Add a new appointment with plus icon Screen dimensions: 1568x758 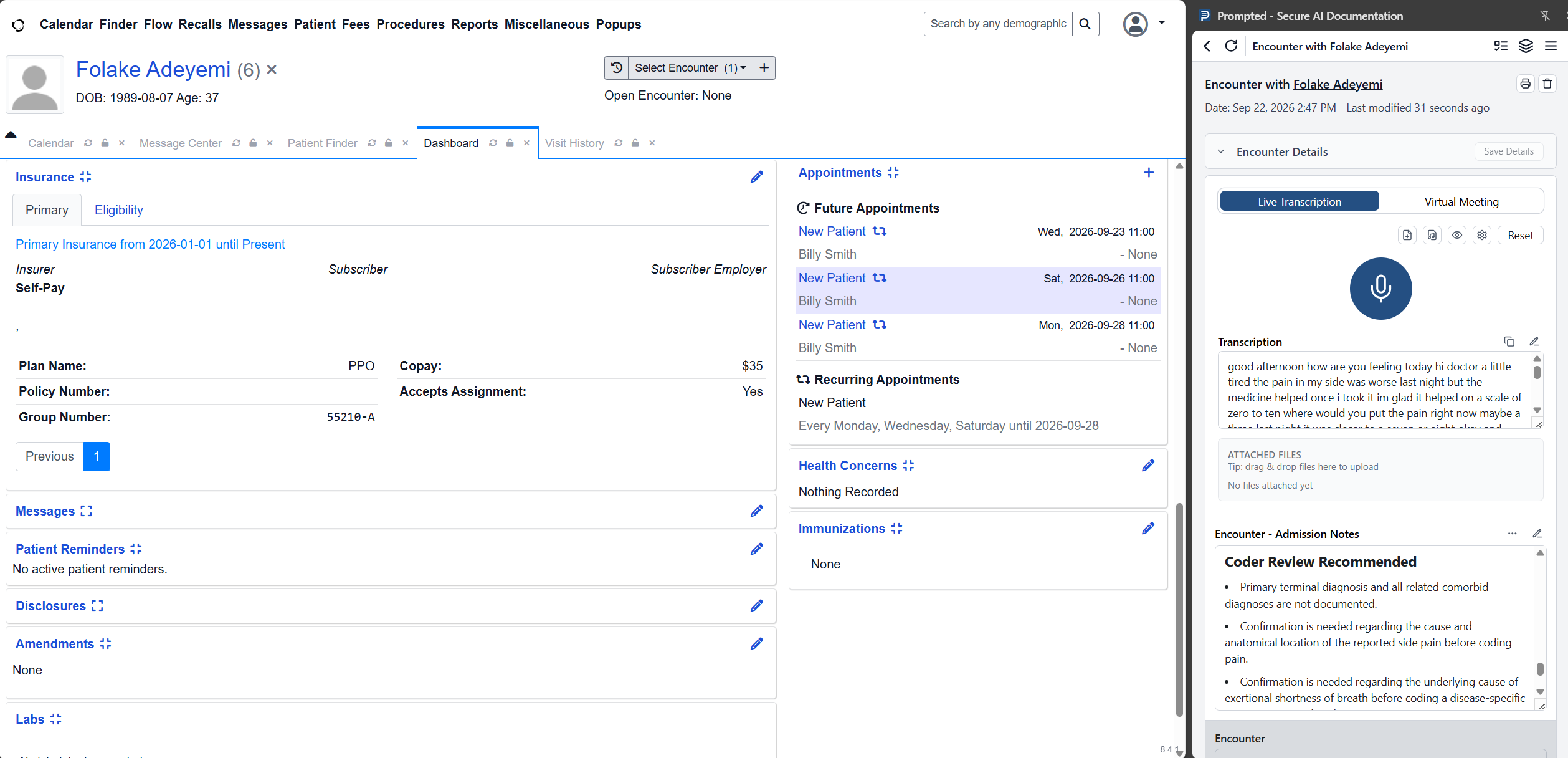pos(1149,173)
